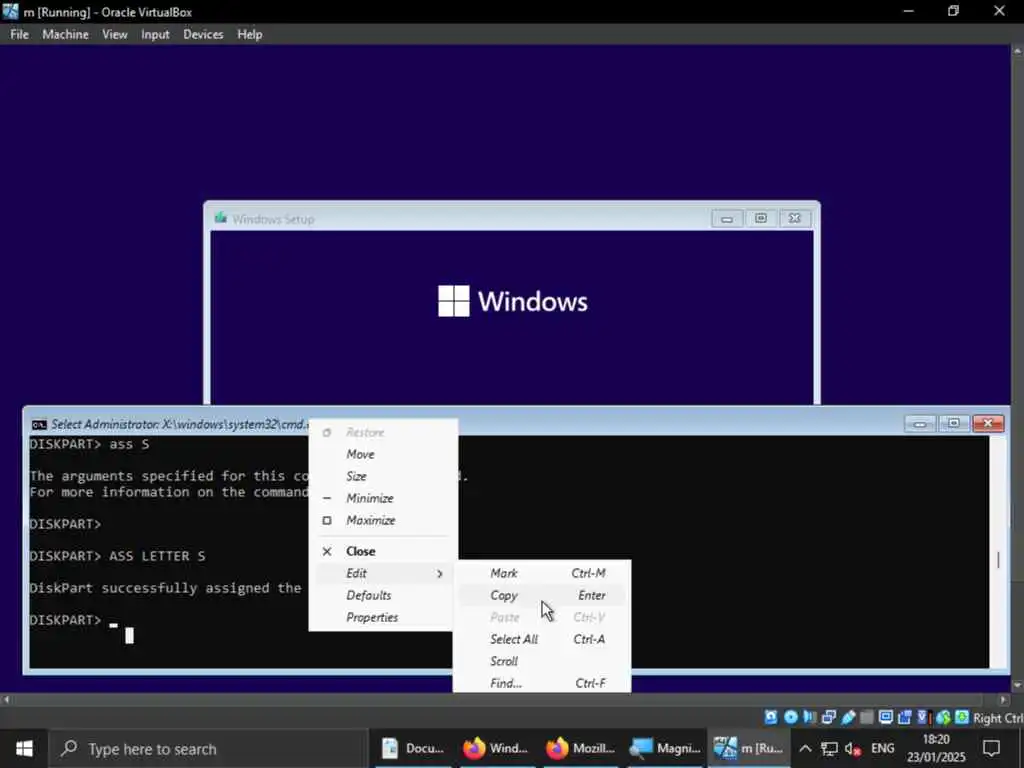Image resolution: width=1024 pixels, height=768 pixels.
Task: Click the cmd window vertical scrollbar thumb
Action: 998,560
